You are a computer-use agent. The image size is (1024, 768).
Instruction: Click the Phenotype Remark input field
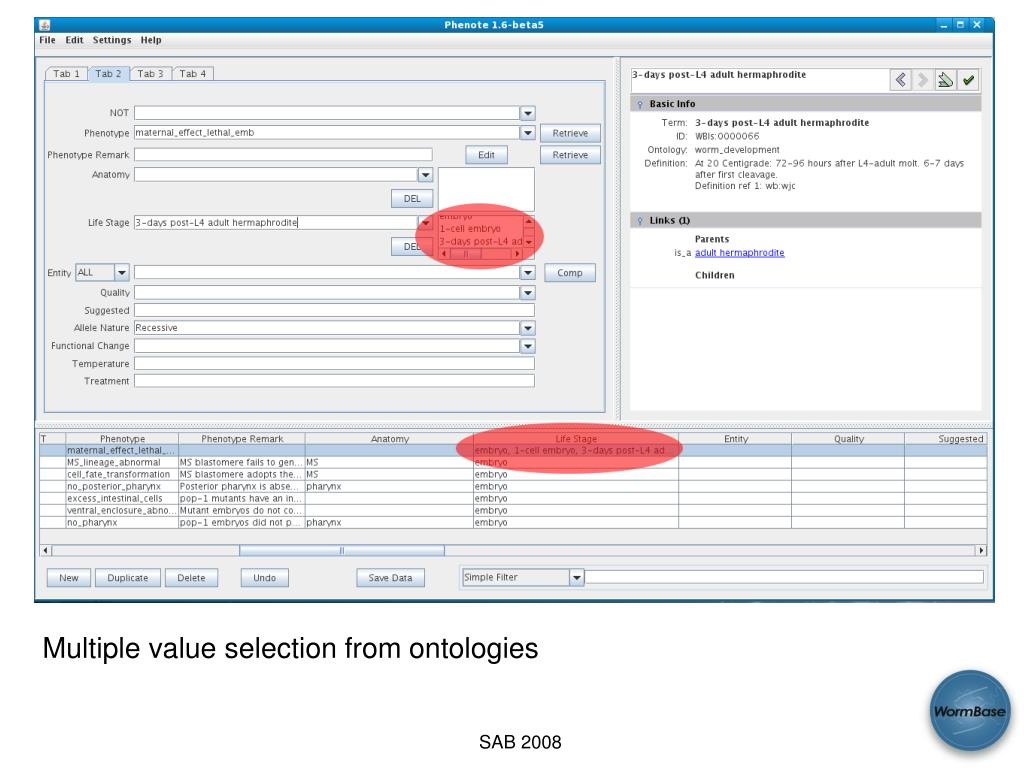coord(283,155)
